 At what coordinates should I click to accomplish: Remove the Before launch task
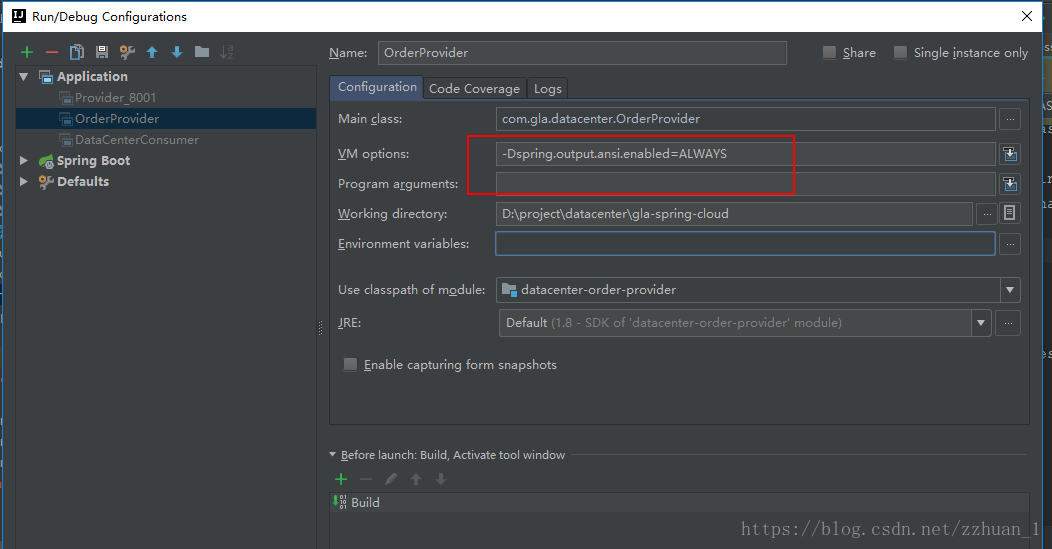366,479
